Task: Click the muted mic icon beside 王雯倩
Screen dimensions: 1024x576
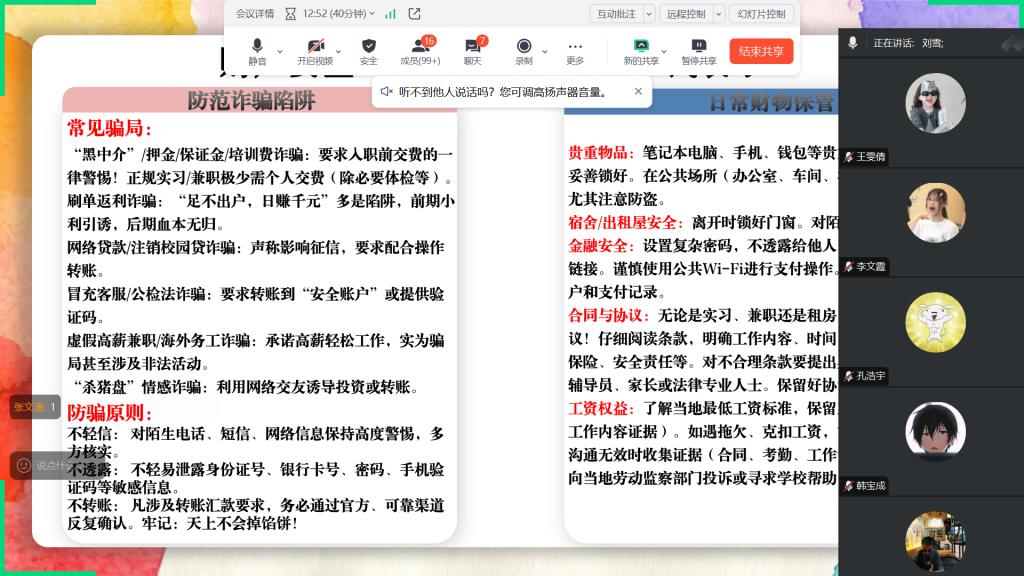Action: (x=848, y=157)
